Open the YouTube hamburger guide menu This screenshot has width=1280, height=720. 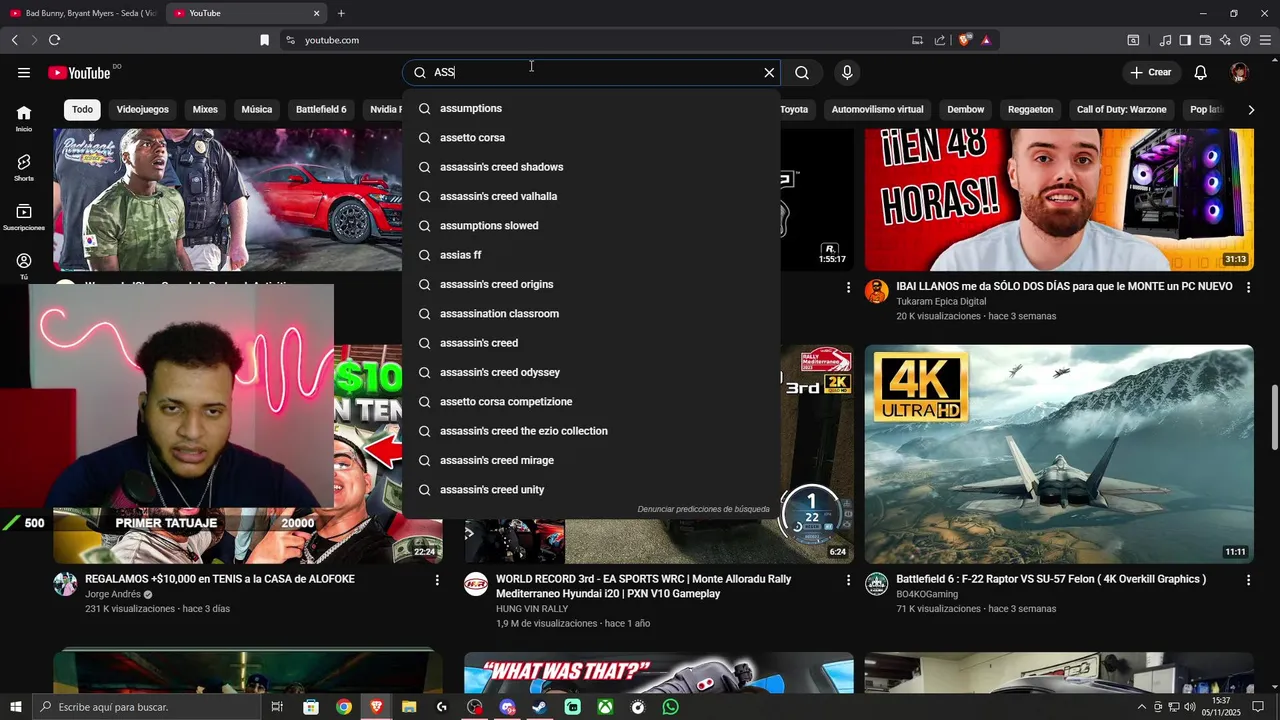24,72
